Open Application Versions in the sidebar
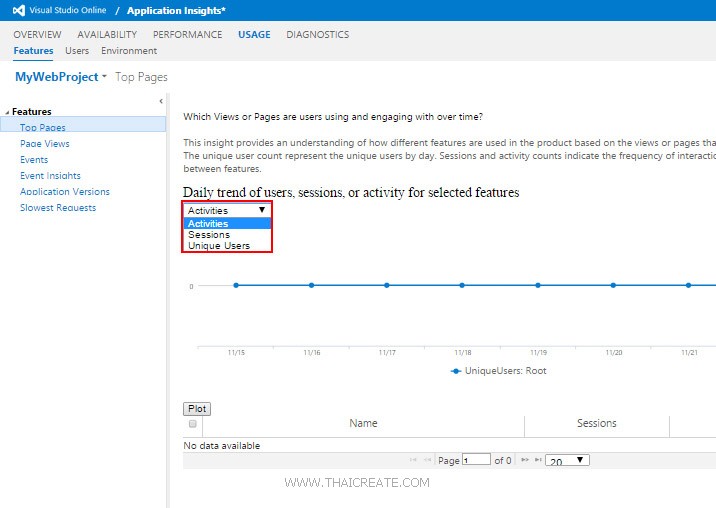 click(65, 191)
